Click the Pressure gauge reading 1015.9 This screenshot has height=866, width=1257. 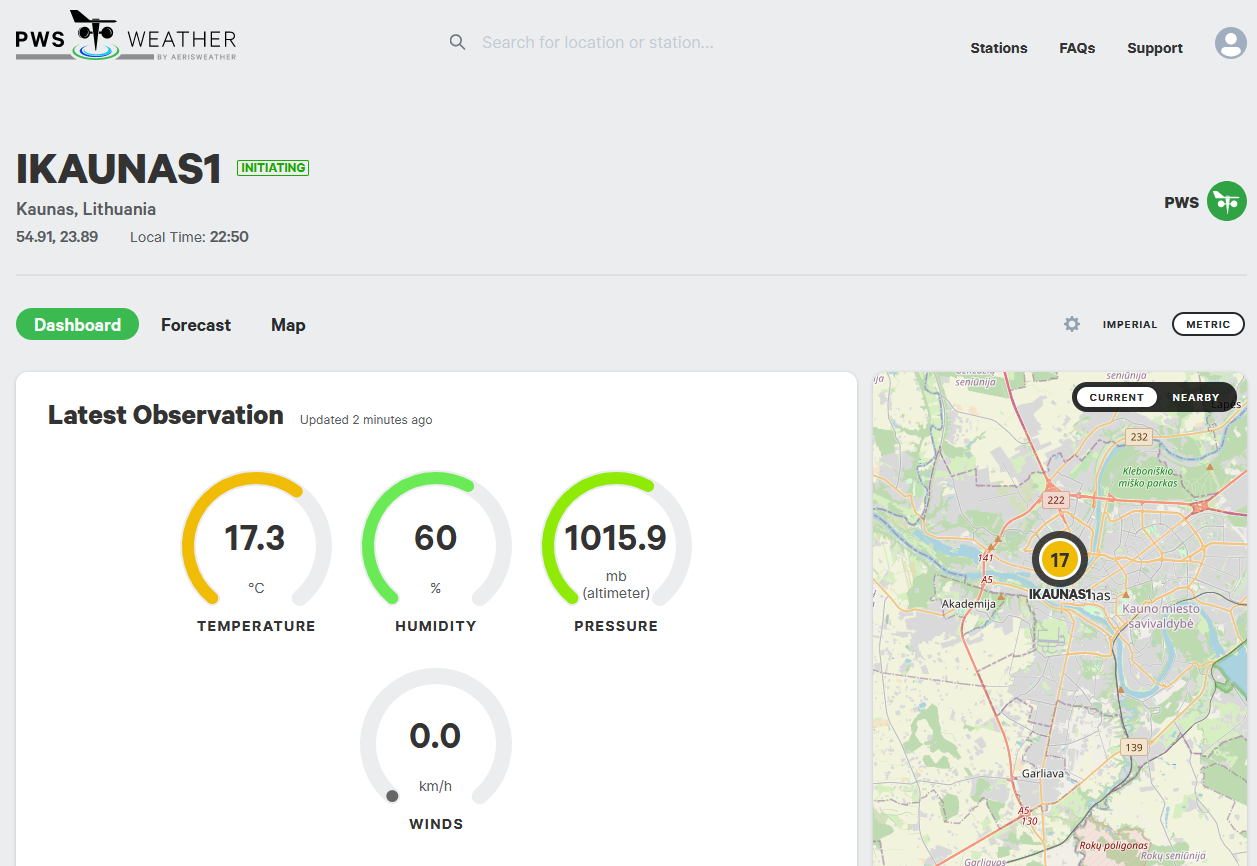[616, 540]
